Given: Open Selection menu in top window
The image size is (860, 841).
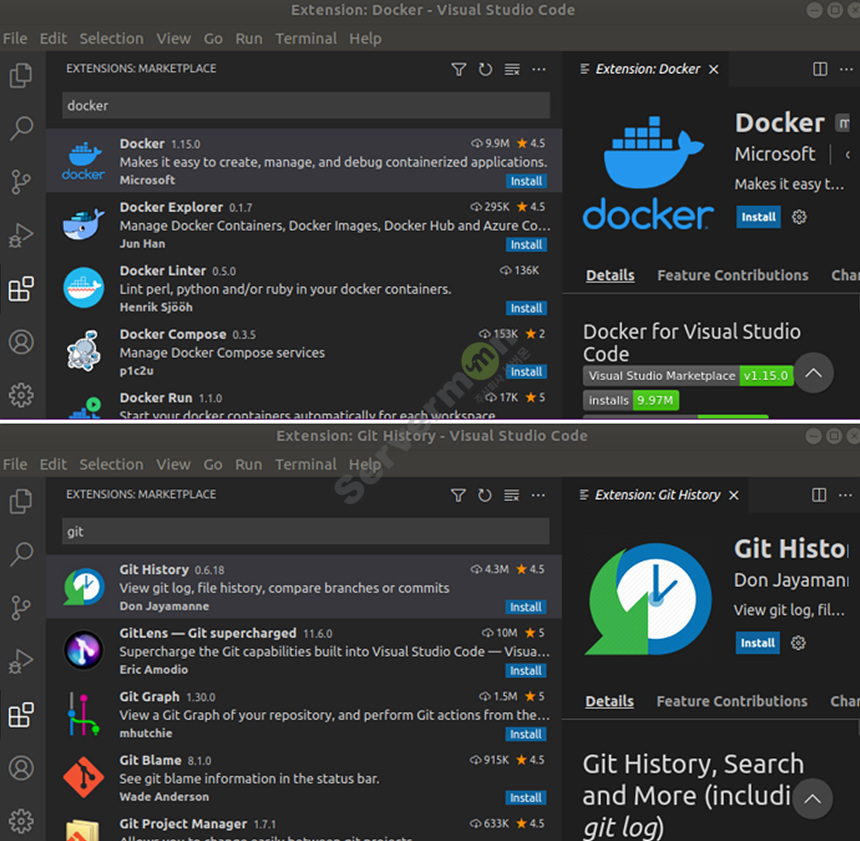Looking at the screenshot, I should coord(111,38).
